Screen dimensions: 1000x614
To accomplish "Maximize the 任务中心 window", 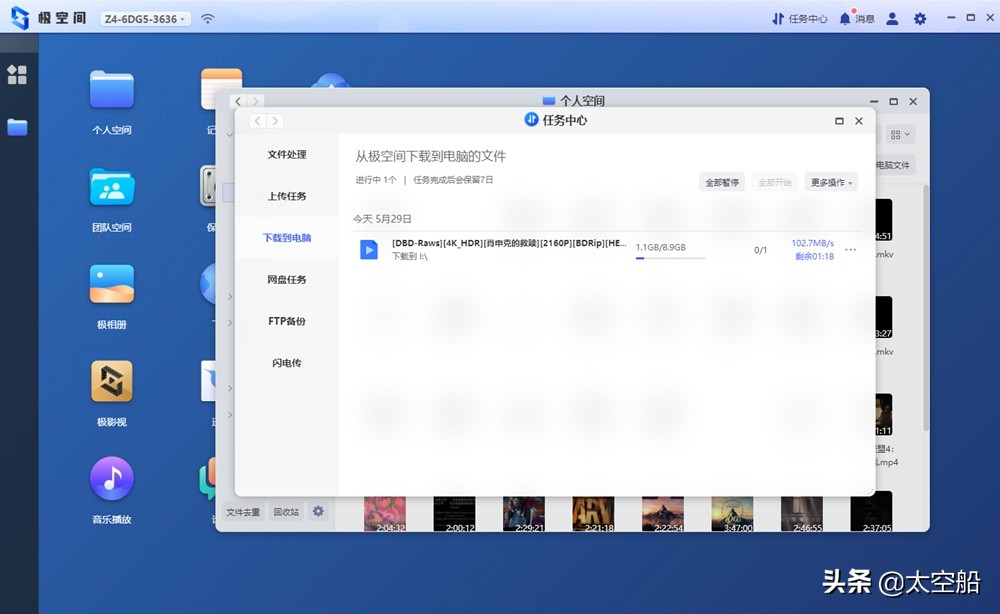I will tap(839, 121).
